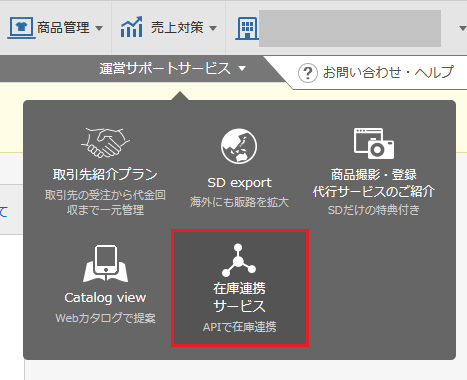Screen dimensions: 467x380
Task: Click the question mark help icon
Action: point(308,73)
